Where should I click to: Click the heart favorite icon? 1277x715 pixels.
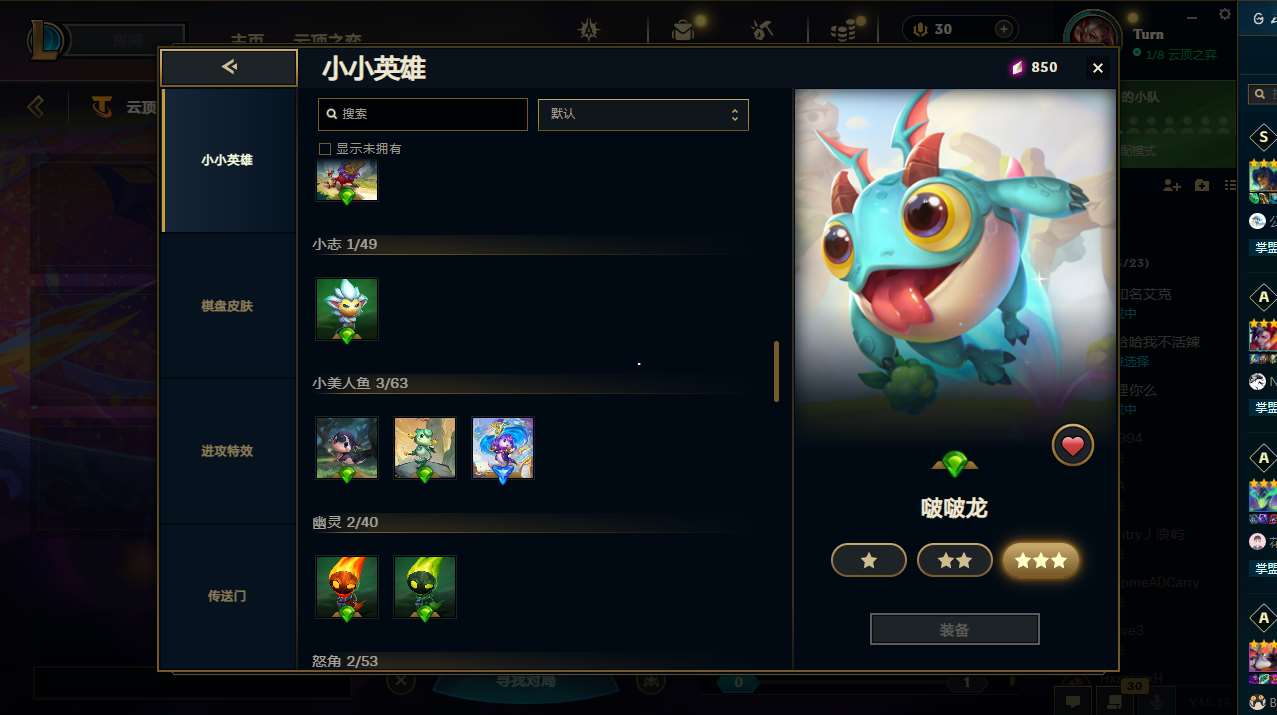(1072, 446)
